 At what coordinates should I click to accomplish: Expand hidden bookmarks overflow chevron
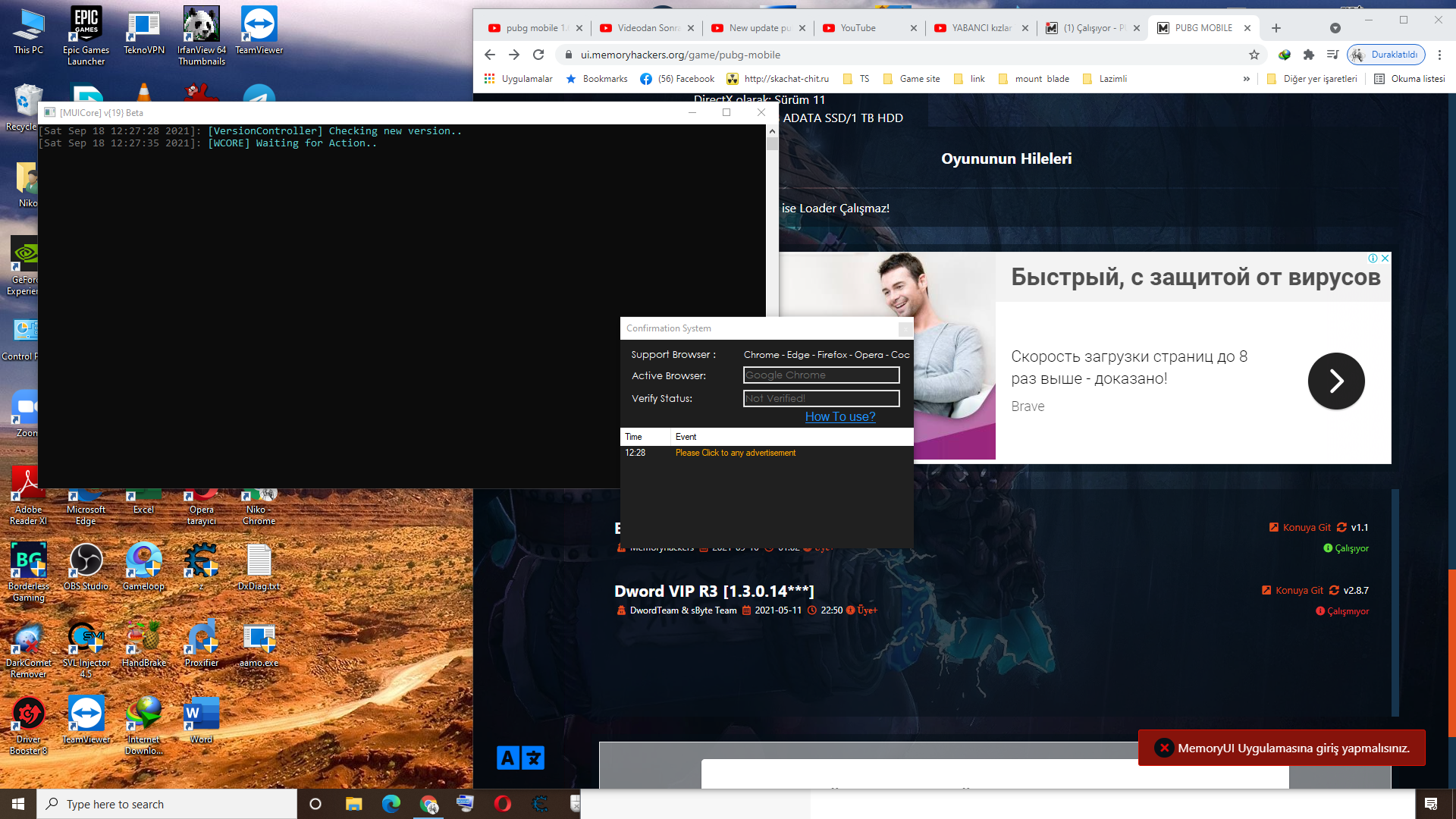(x=1246, y=79)
